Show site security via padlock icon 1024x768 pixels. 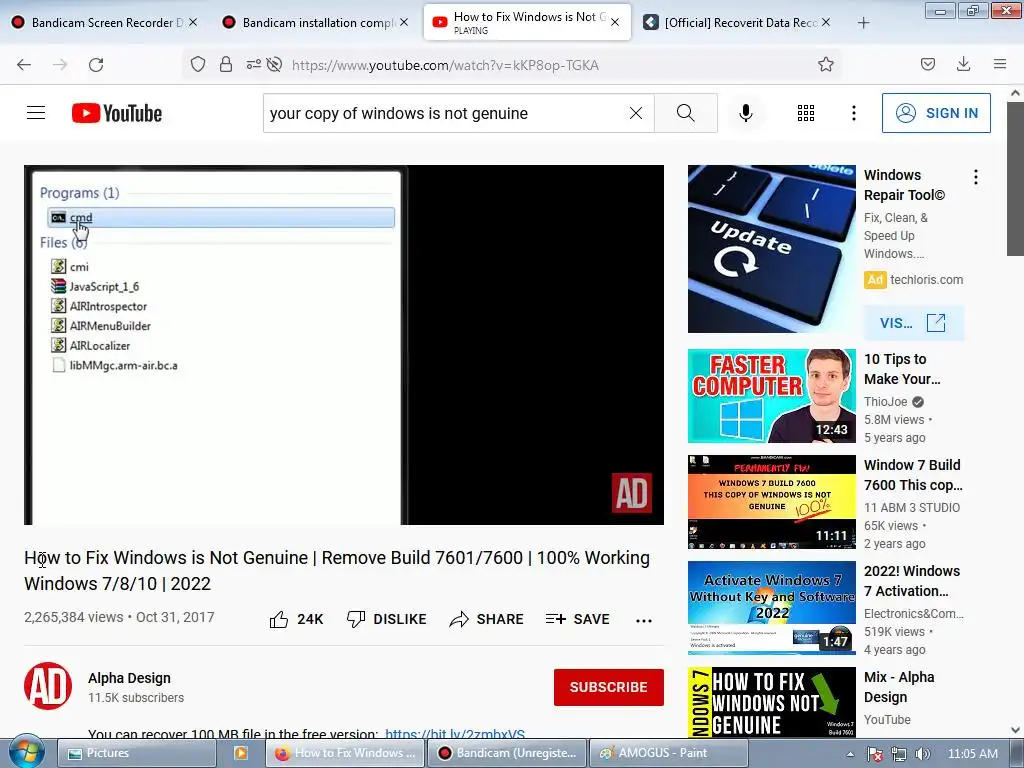coord(226,64)
